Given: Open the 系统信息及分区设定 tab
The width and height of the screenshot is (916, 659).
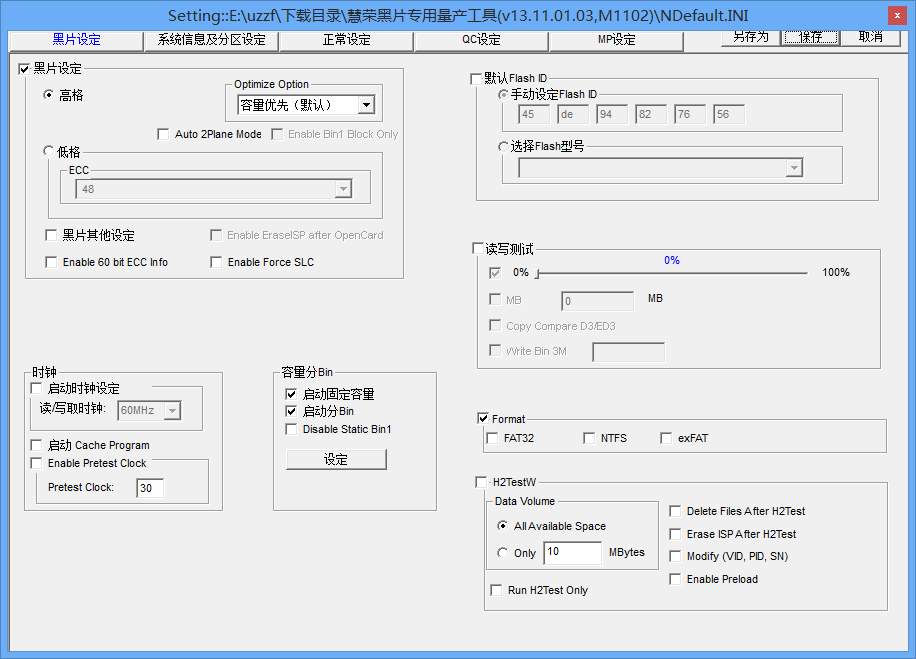Looking at the screenshot, I should [211, 40].
